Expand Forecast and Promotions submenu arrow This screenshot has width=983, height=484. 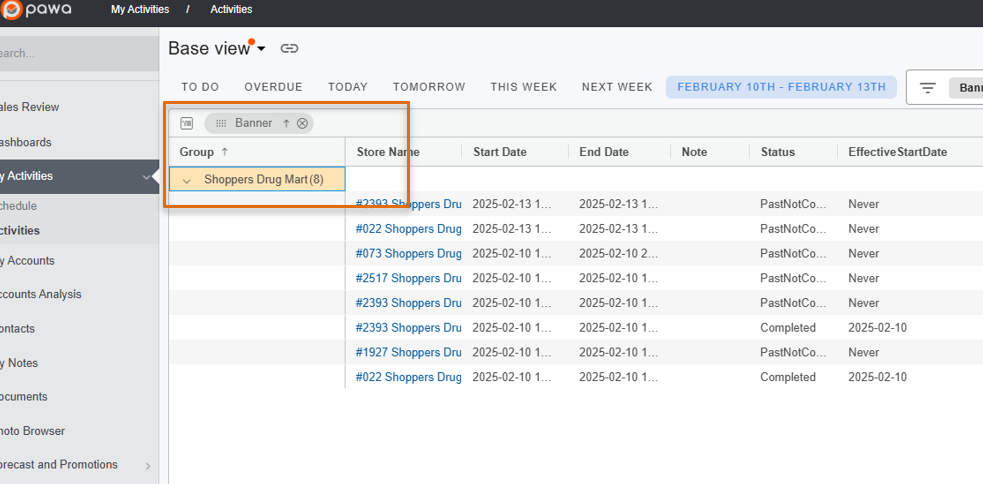point(148,466)
